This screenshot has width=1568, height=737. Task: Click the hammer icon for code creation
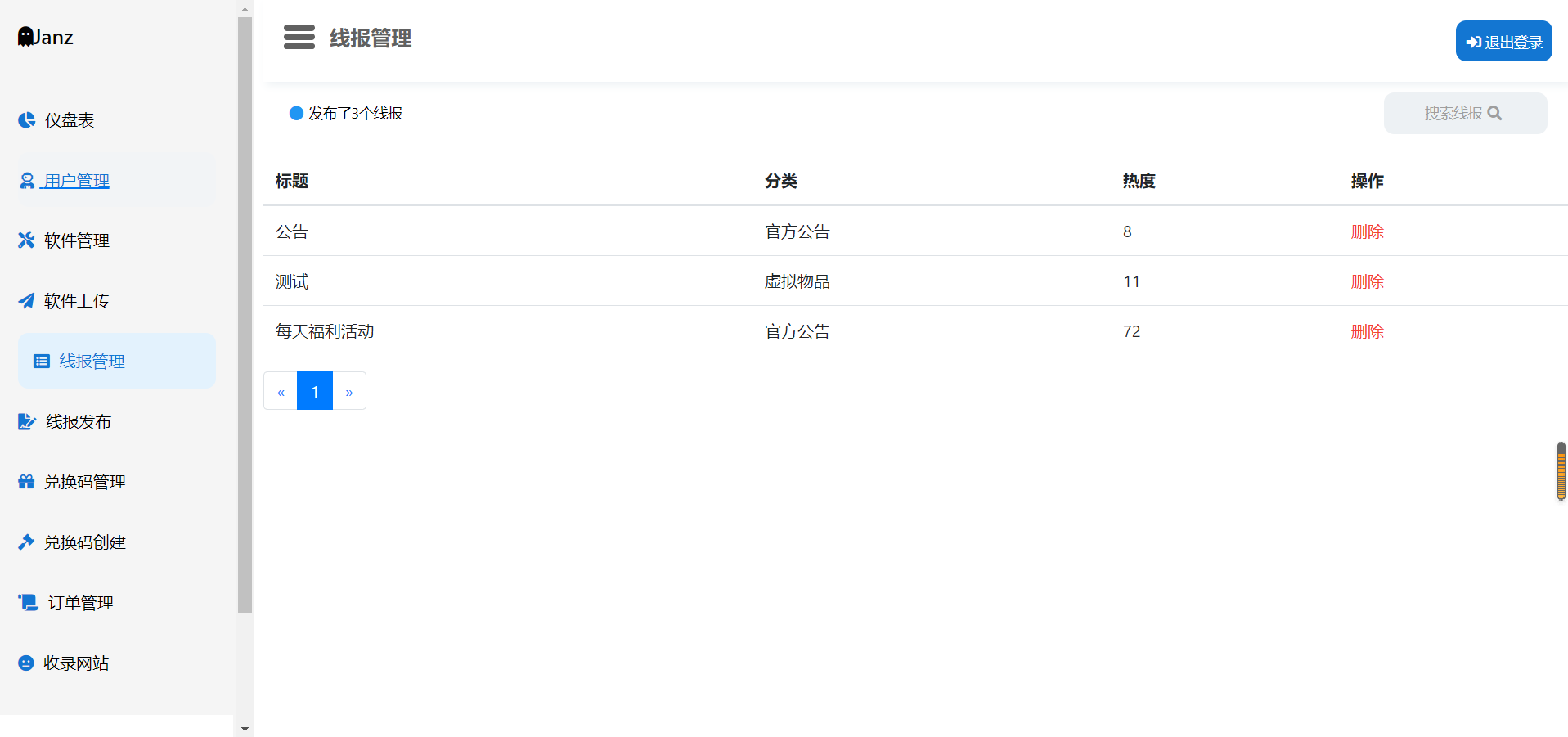[x=26, y=542]
